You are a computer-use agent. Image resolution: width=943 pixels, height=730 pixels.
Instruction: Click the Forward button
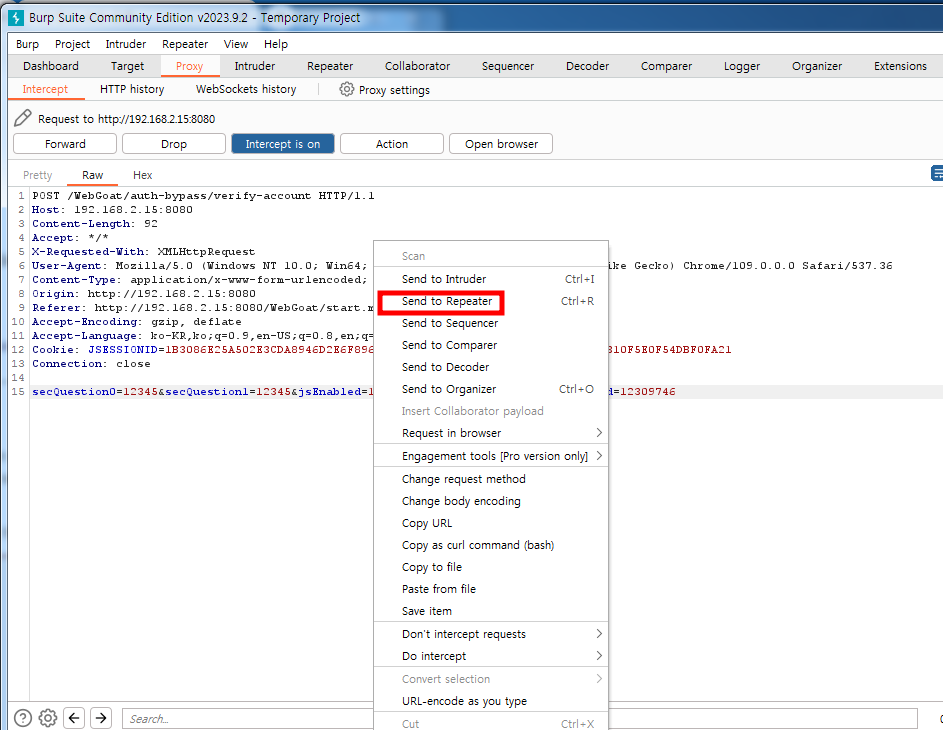[x=65, y=144]
